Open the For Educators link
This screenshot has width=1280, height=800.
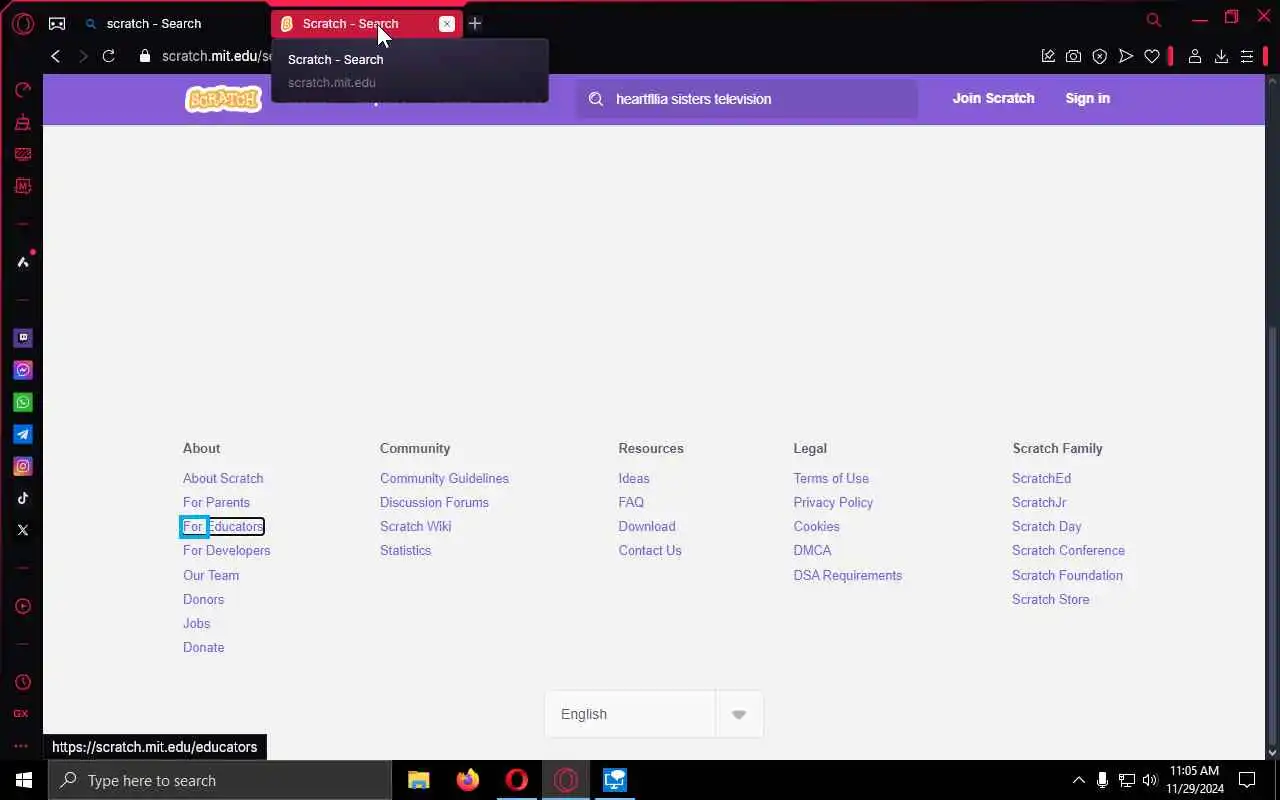pos(223,526)
